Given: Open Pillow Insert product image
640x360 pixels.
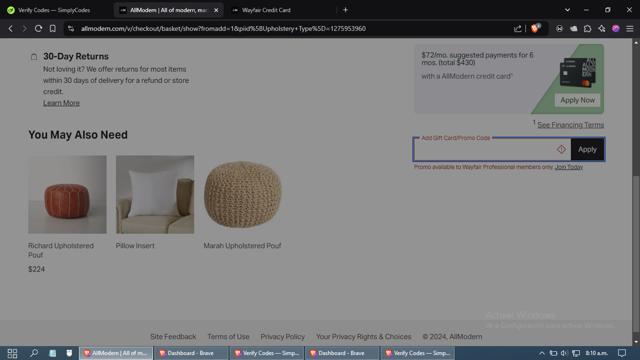Looking at the screenshot, I should (x=155, y=194).
